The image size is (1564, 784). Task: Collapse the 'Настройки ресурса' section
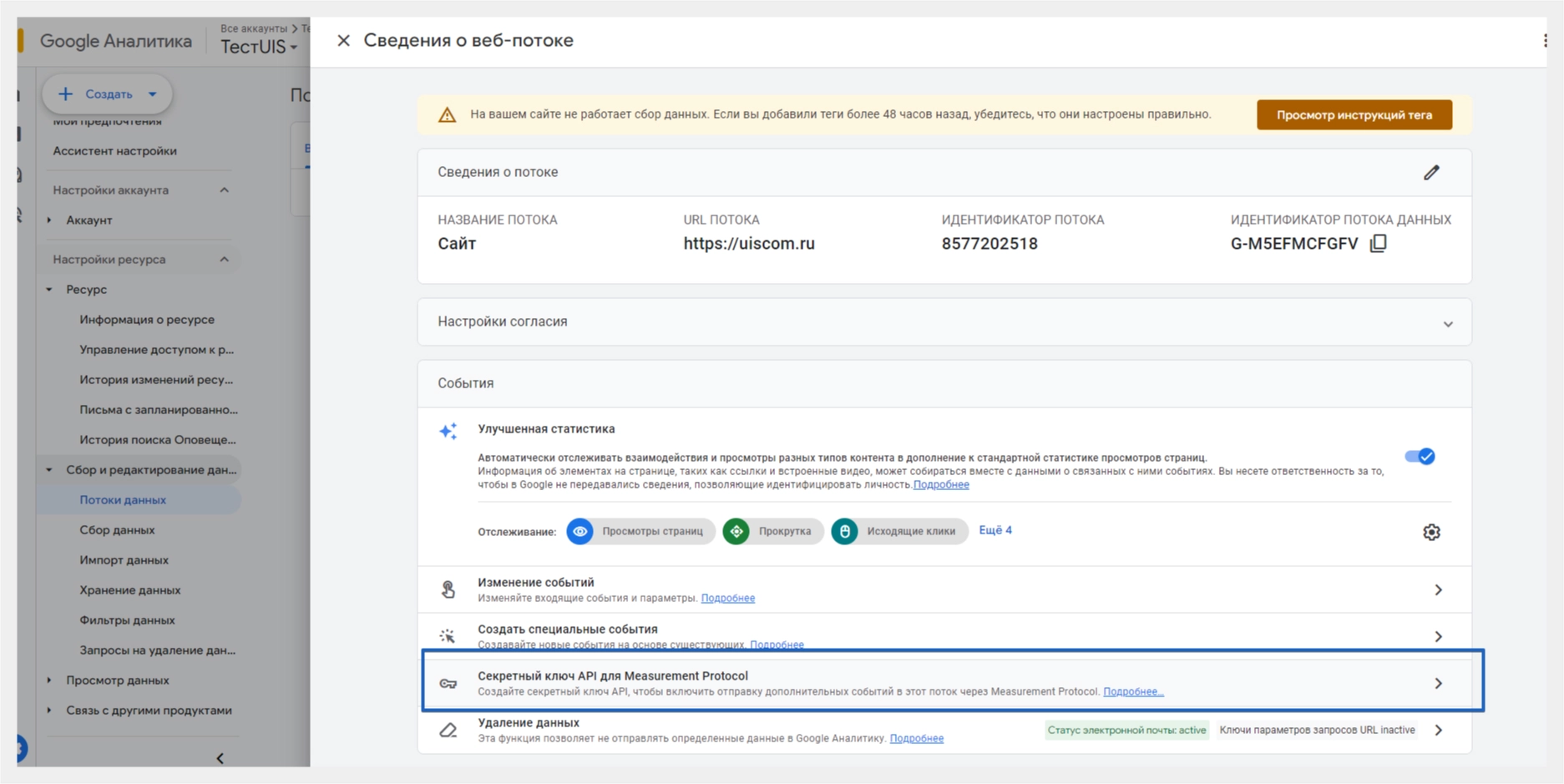click(x=224, y=260)
